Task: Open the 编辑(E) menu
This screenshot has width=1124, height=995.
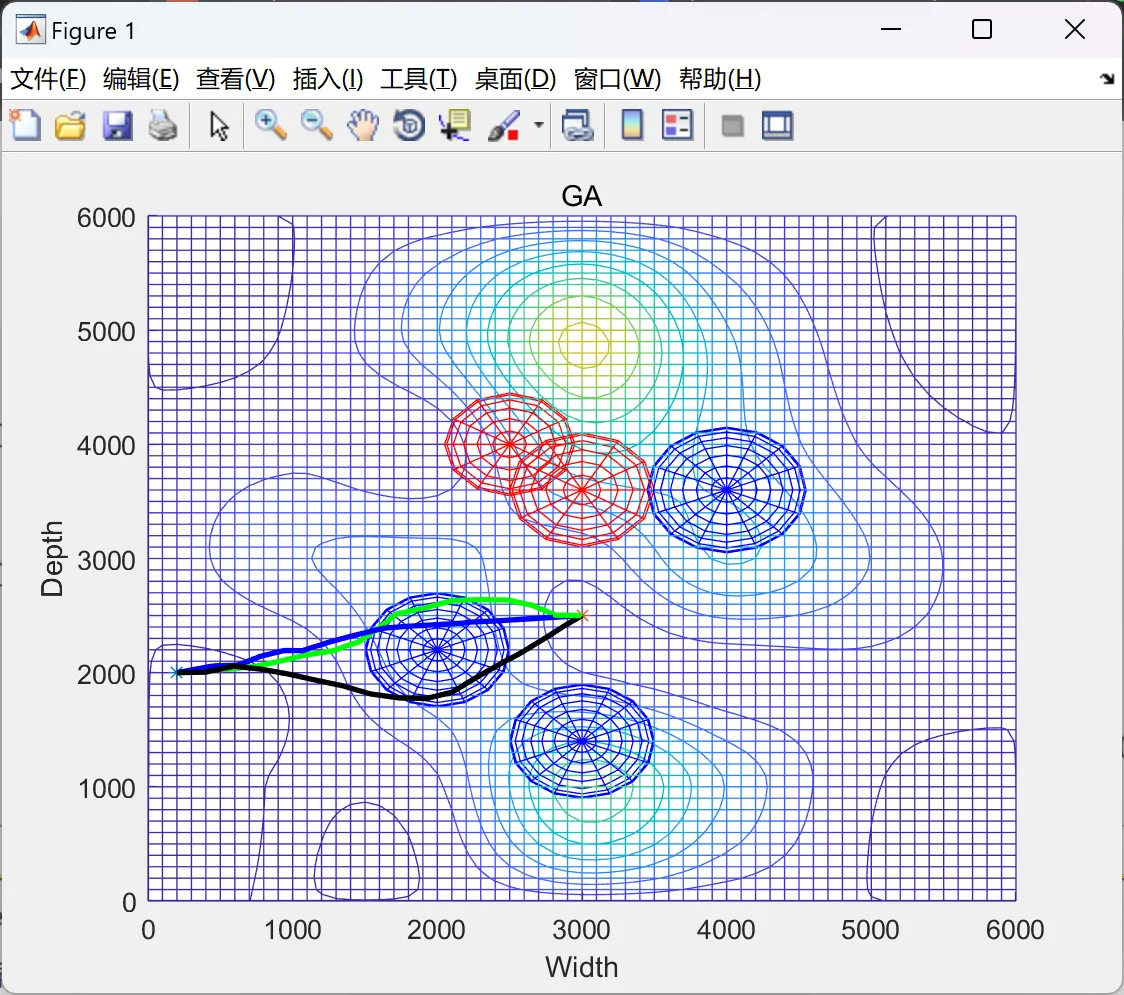Action: pos(140,79)
